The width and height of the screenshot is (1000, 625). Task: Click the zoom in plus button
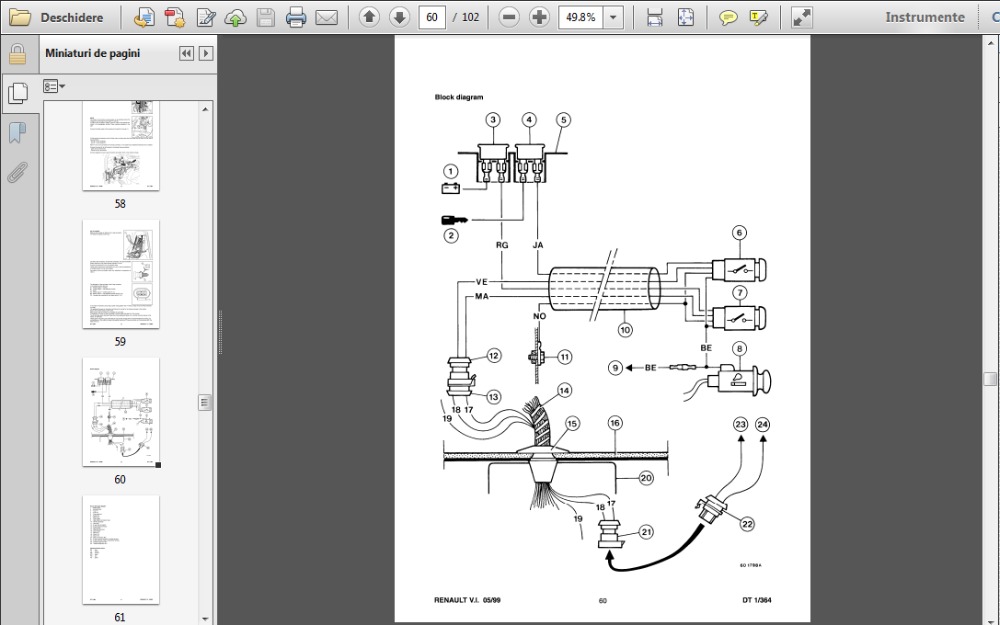pos(539,17)
